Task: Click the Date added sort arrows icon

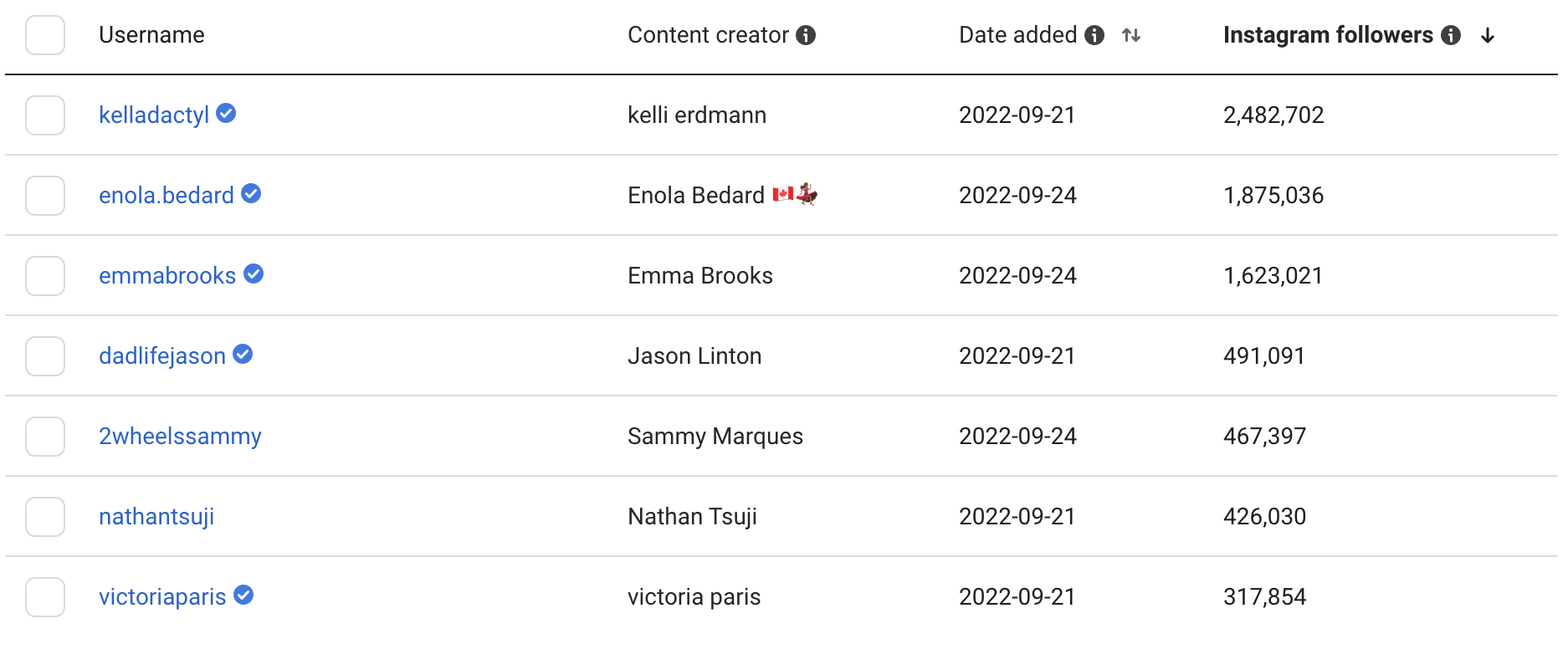Action: coord(1131,35)
